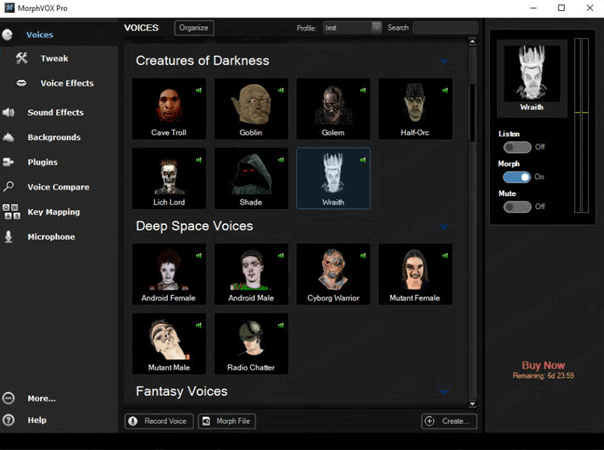Preview Cave Troll with its green speaker icon

point(198,91)
